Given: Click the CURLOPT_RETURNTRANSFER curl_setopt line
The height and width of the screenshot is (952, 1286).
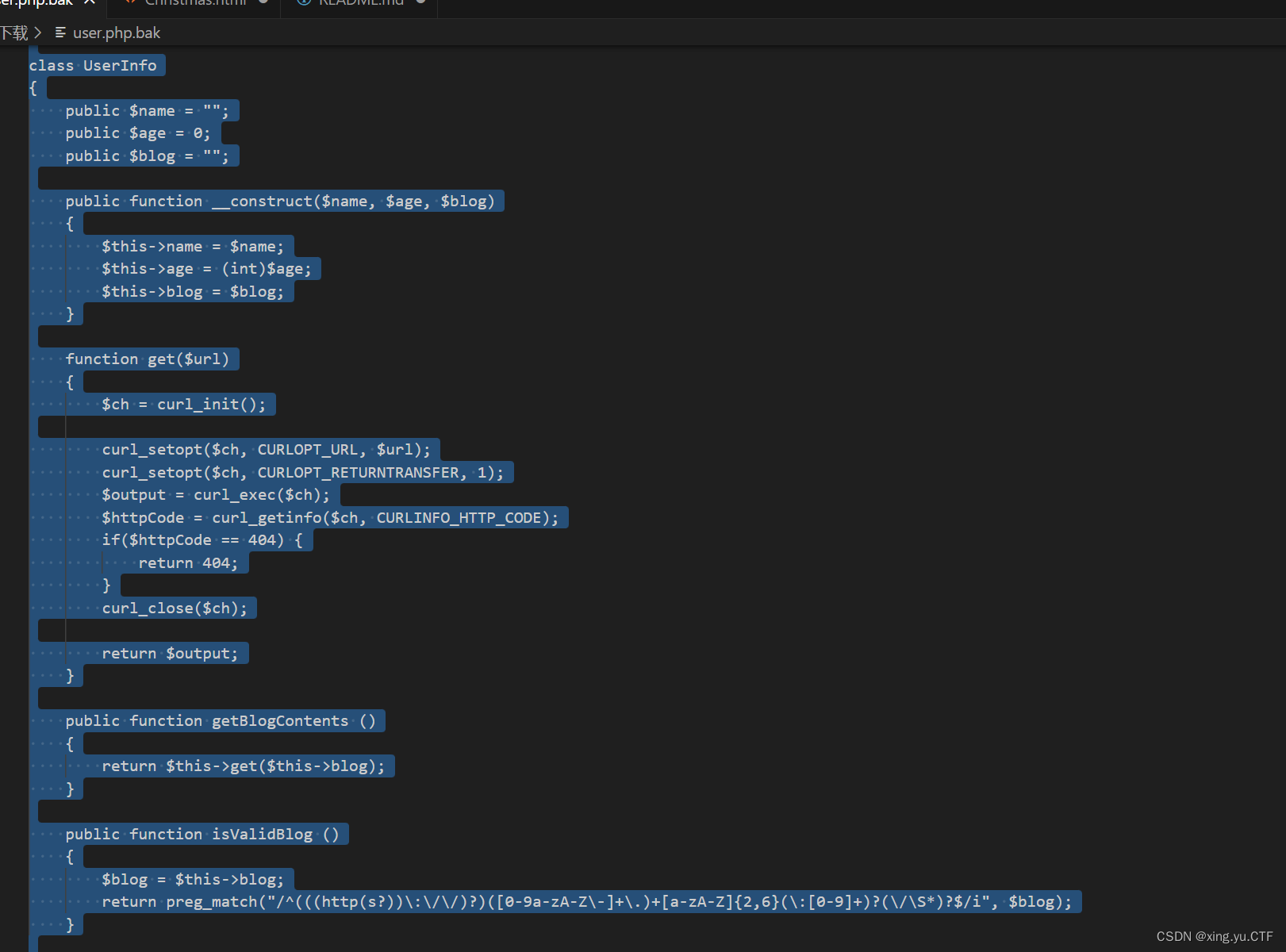Looking at the screenshot, I should click(303, 473).
